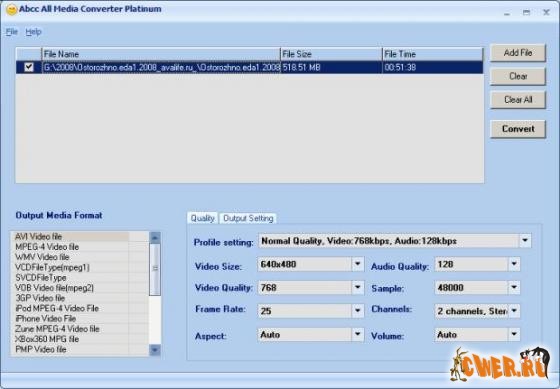Image resolution: width=560 pixels, height=389 pixels.
Task: Maximize the converter window
Action: coord(526,13)
